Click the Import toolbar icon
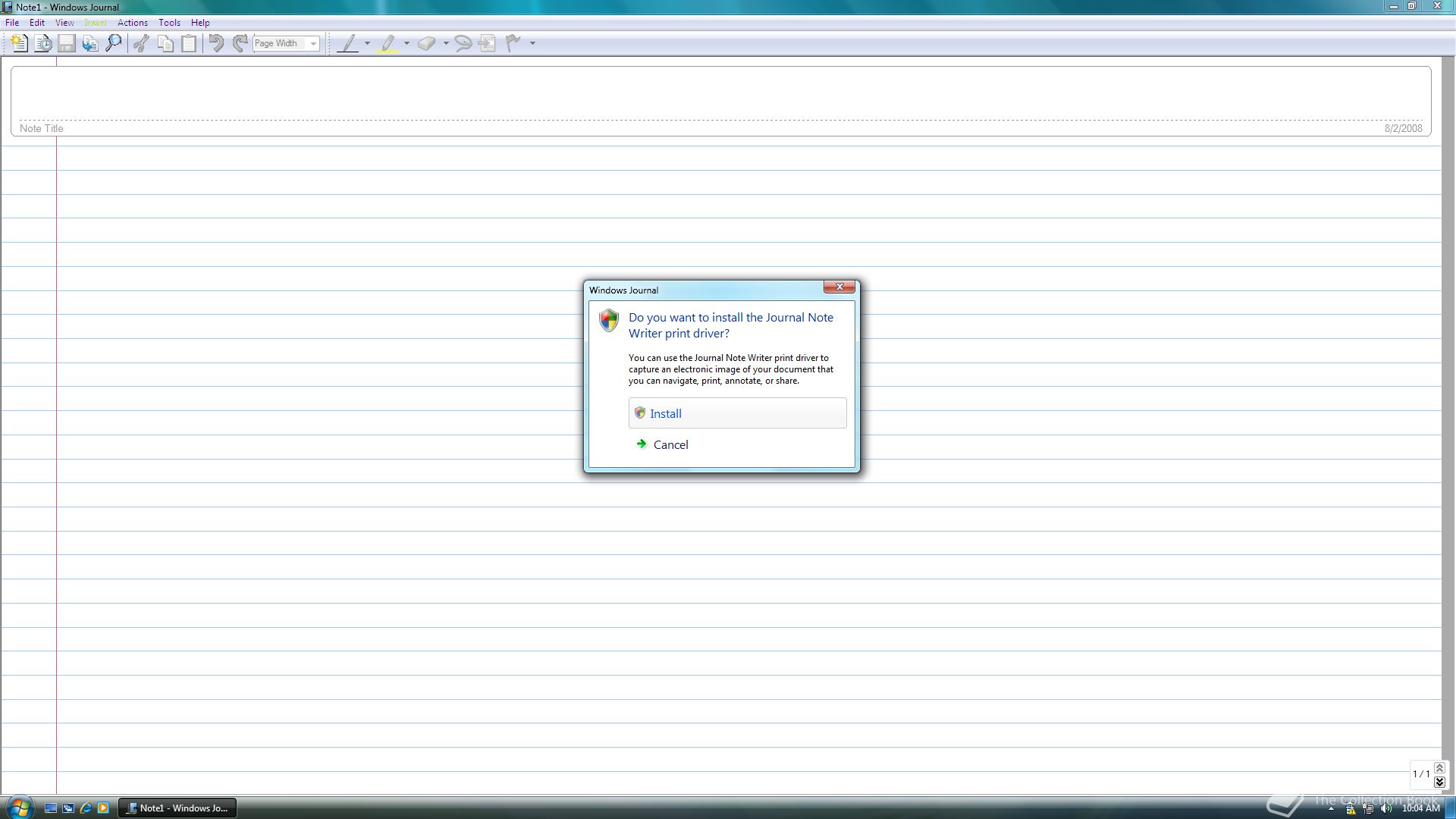 (90, 43)
